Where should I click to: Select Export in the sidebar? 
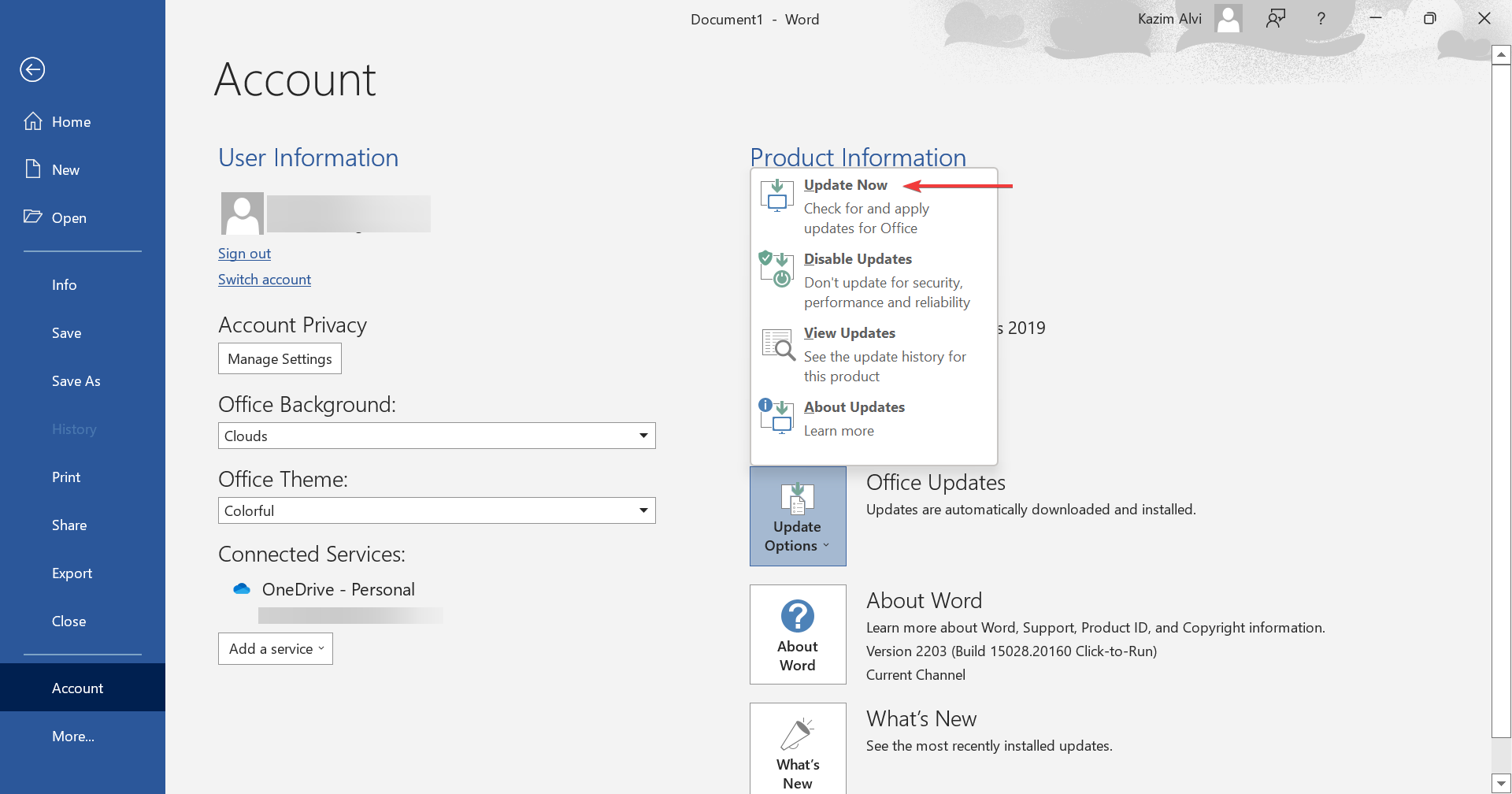72,573
